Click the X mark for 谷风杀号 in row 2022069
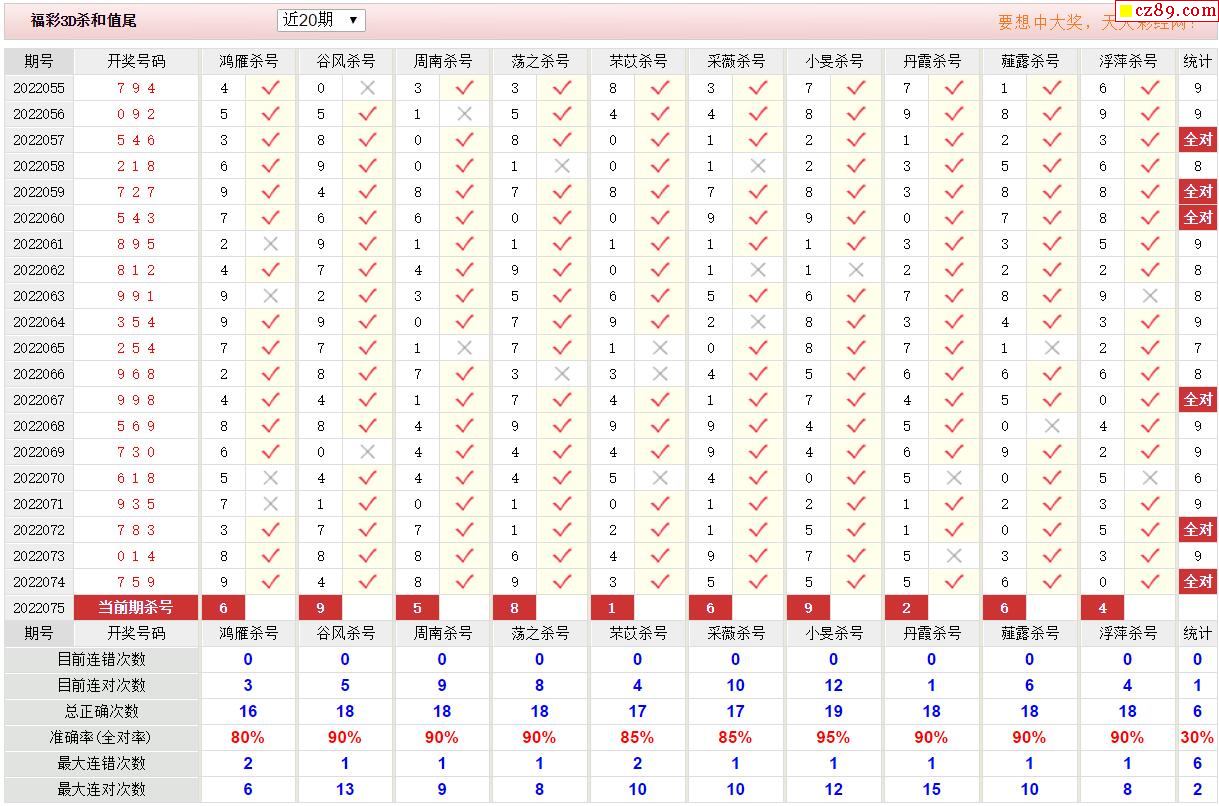Screen dimensions: 1219x806 pyautogui.click(x=368, y=452)
